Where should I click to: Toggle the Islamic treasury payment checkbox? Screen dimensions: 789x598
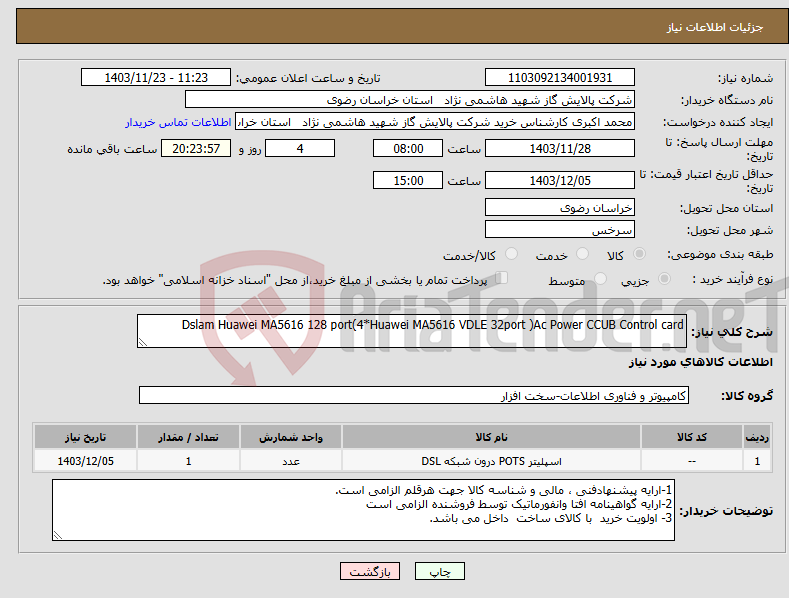[502, 277]
